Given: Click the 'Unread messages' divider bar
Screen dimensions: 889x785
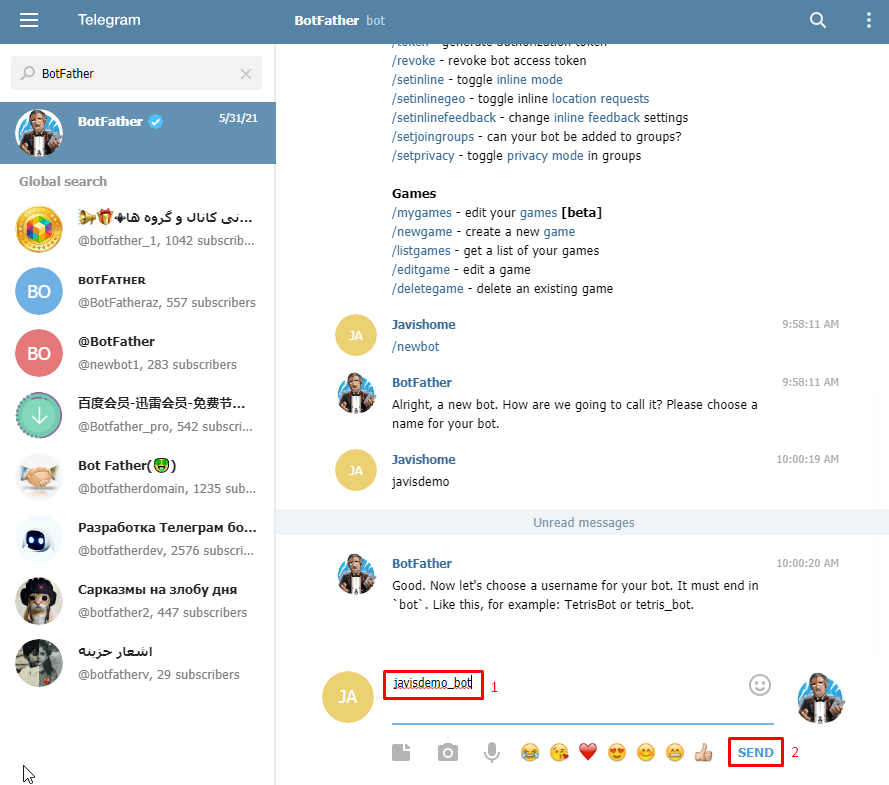Looking at the screenshot, I should (x=582, y=523).
